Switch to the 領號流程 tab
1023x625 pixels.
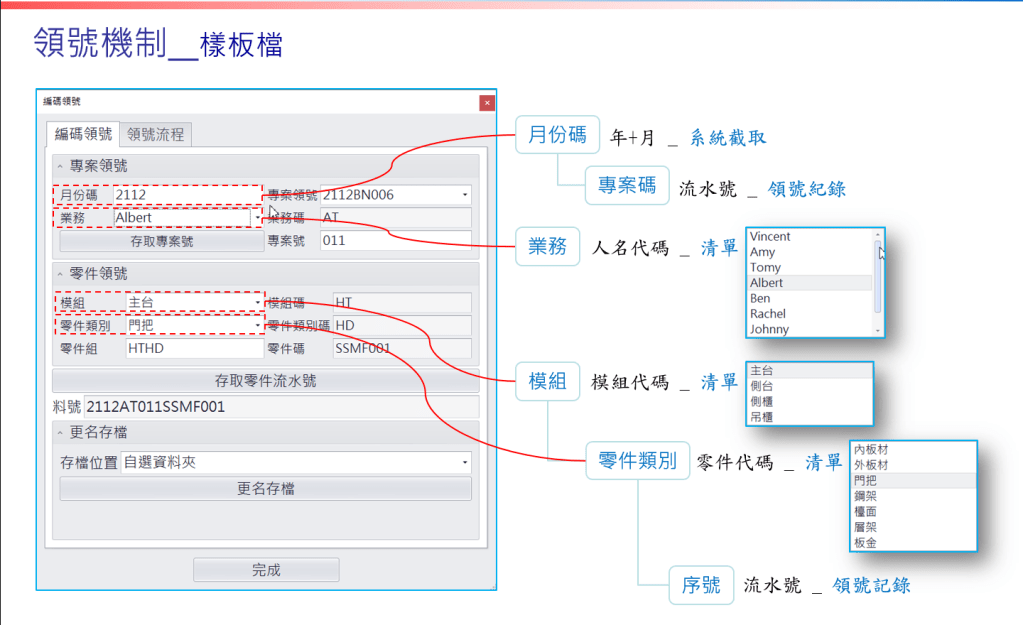tap(155, 134)
